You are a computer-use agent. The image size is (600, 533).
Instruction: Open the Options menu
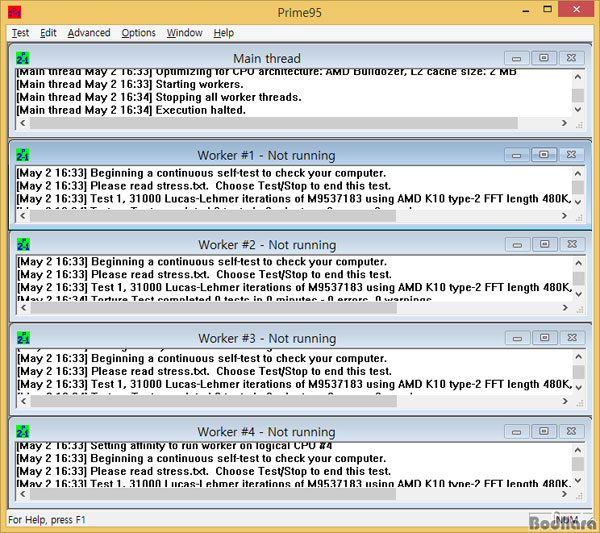[139, 33]
